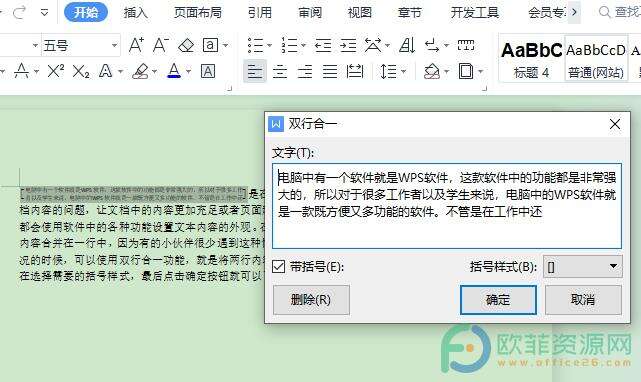This screenshot has height=382, width=641.
Task: Apply distributed alignment
Action: tap(355, 72)
